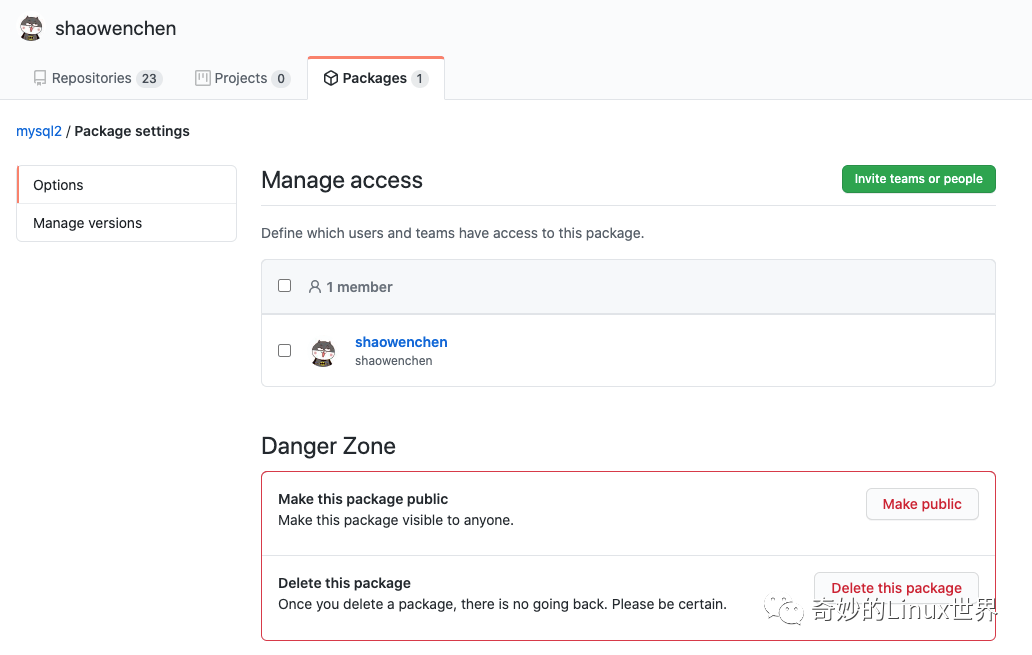Click shaowenchen's avatar in the member list
Image resolution: width=1032 pixels, height=655 pixels.
tap(323, 350)
